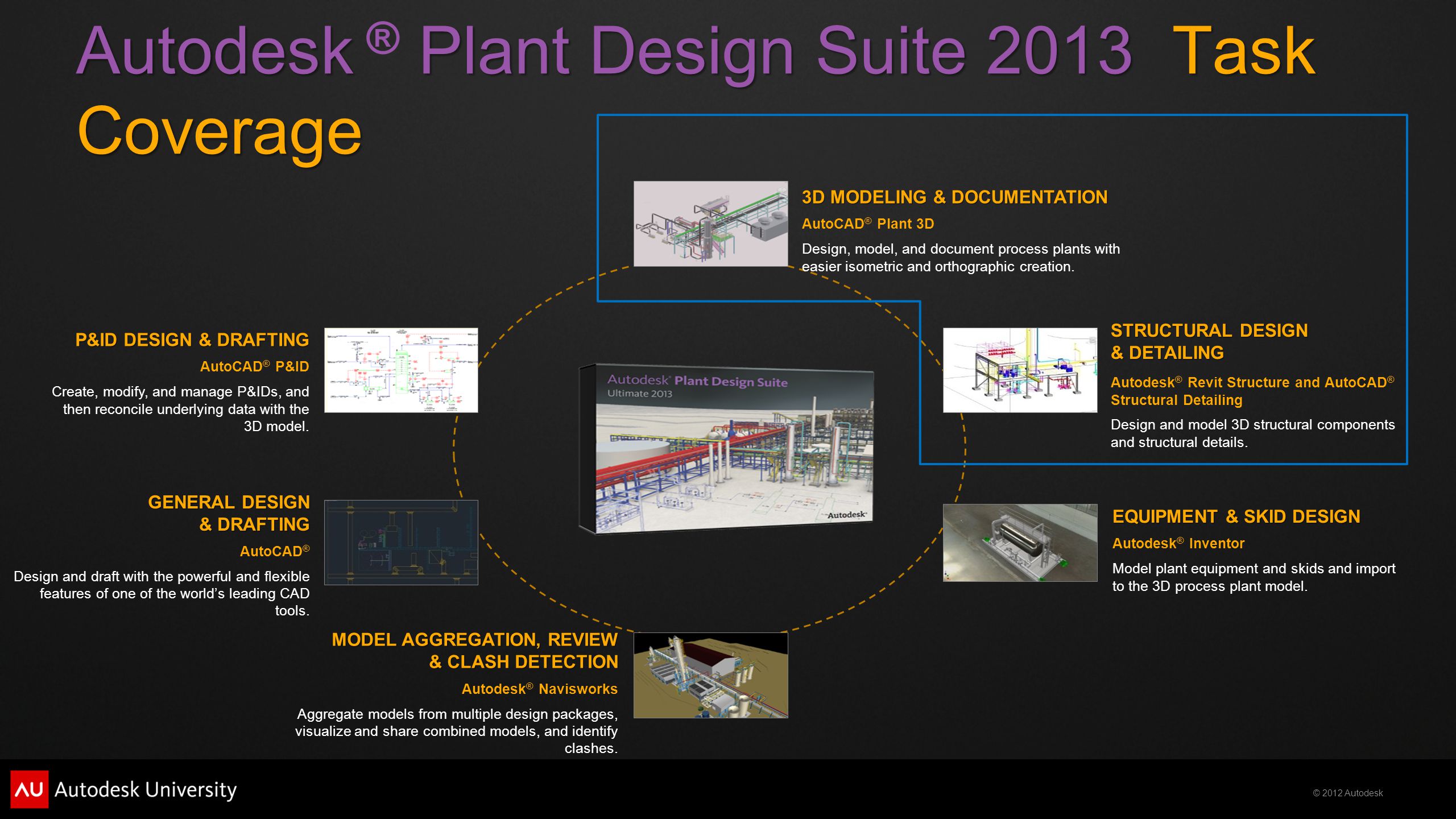
Task: Click the AutoCAD Plant 3D model thumbnail
Action: pyautogui.click(x=710, y=224)
